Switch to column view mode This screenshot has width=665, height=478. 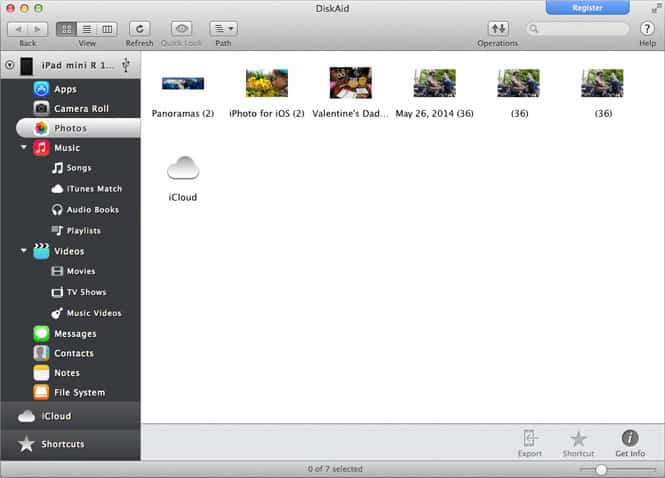point(107,29)
